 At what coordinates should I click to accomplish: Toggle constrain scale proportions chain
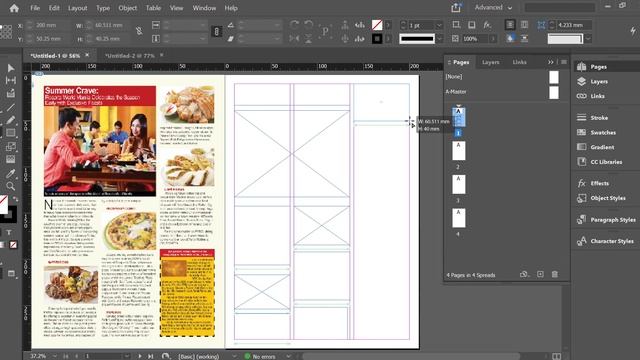(x=217, y=31)
